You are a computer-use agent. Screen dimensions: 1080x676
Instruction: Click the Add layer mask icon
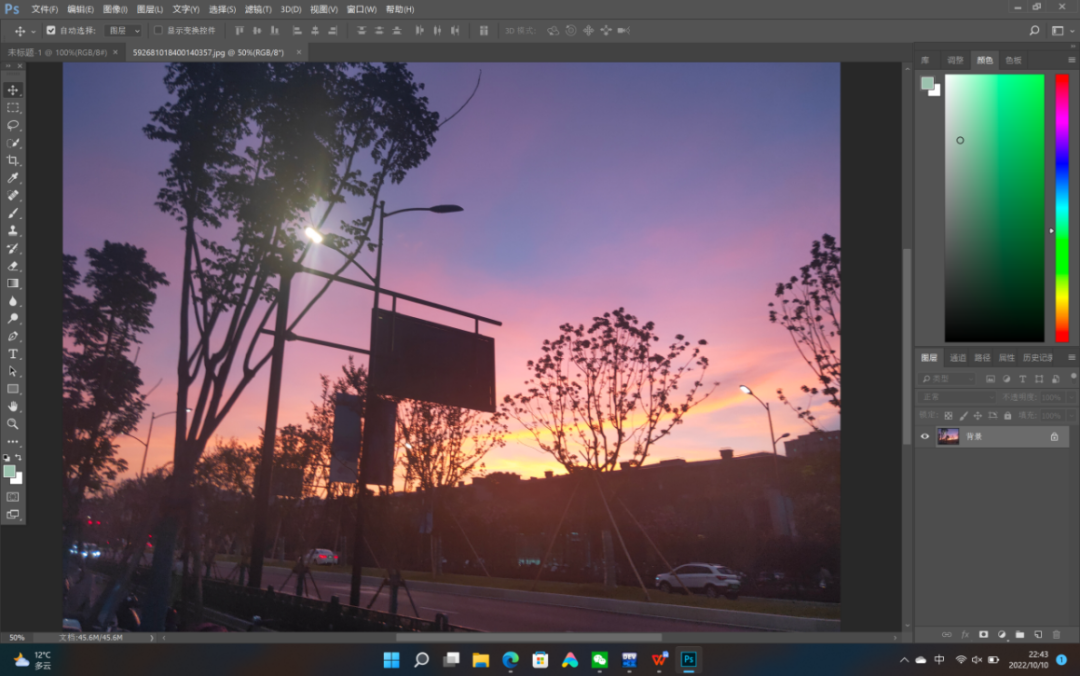tap(984, 634)
